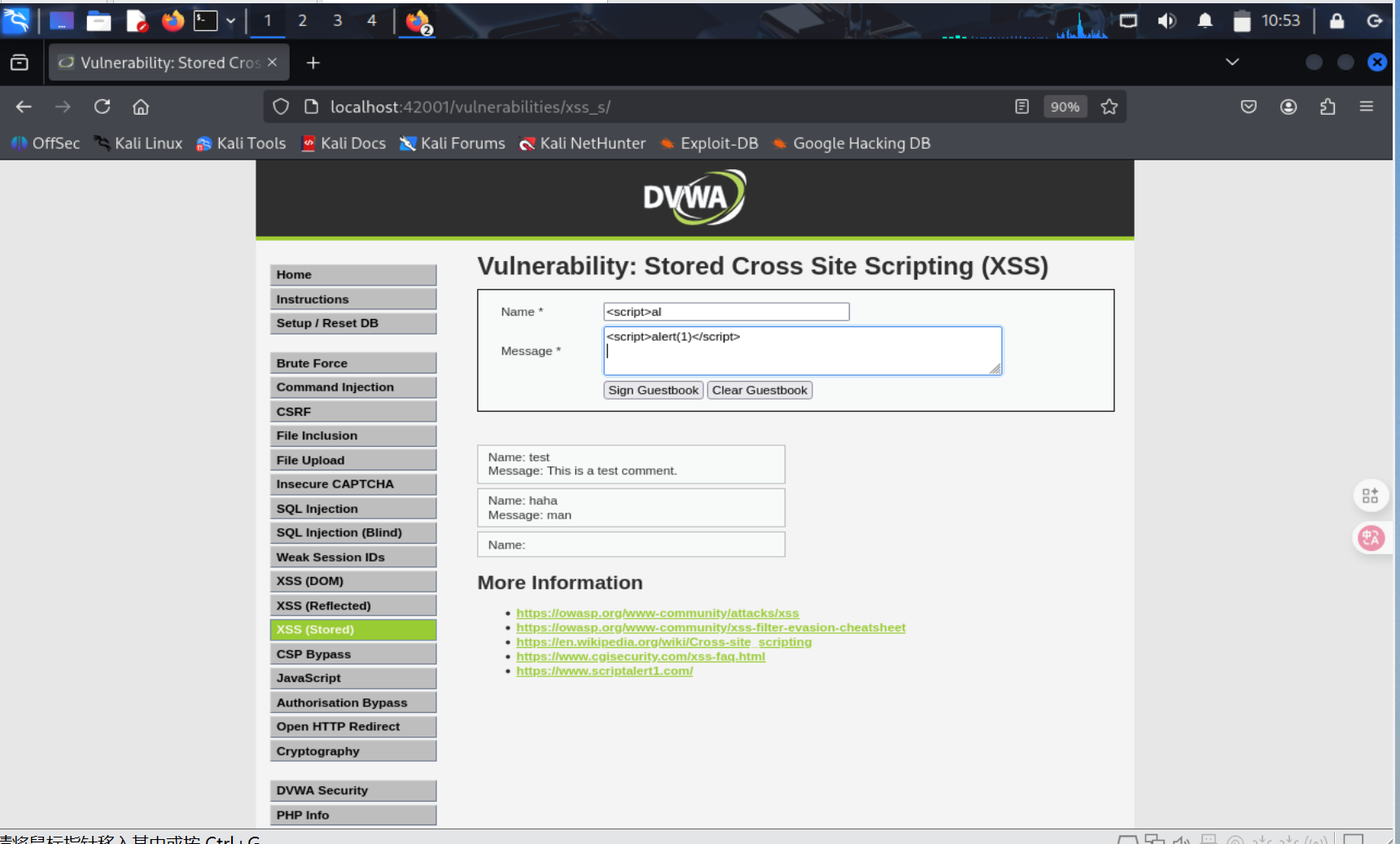1400x844 pixels.
Task: Open a new browser tab
Action: coord(313,63)
